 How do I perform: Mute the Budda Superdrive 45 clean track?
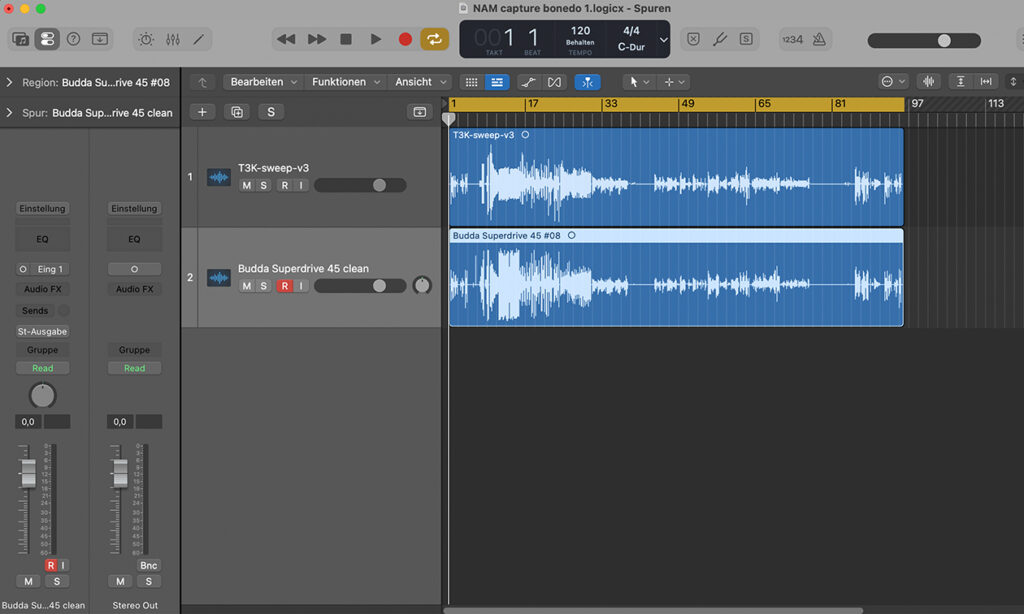246,286
